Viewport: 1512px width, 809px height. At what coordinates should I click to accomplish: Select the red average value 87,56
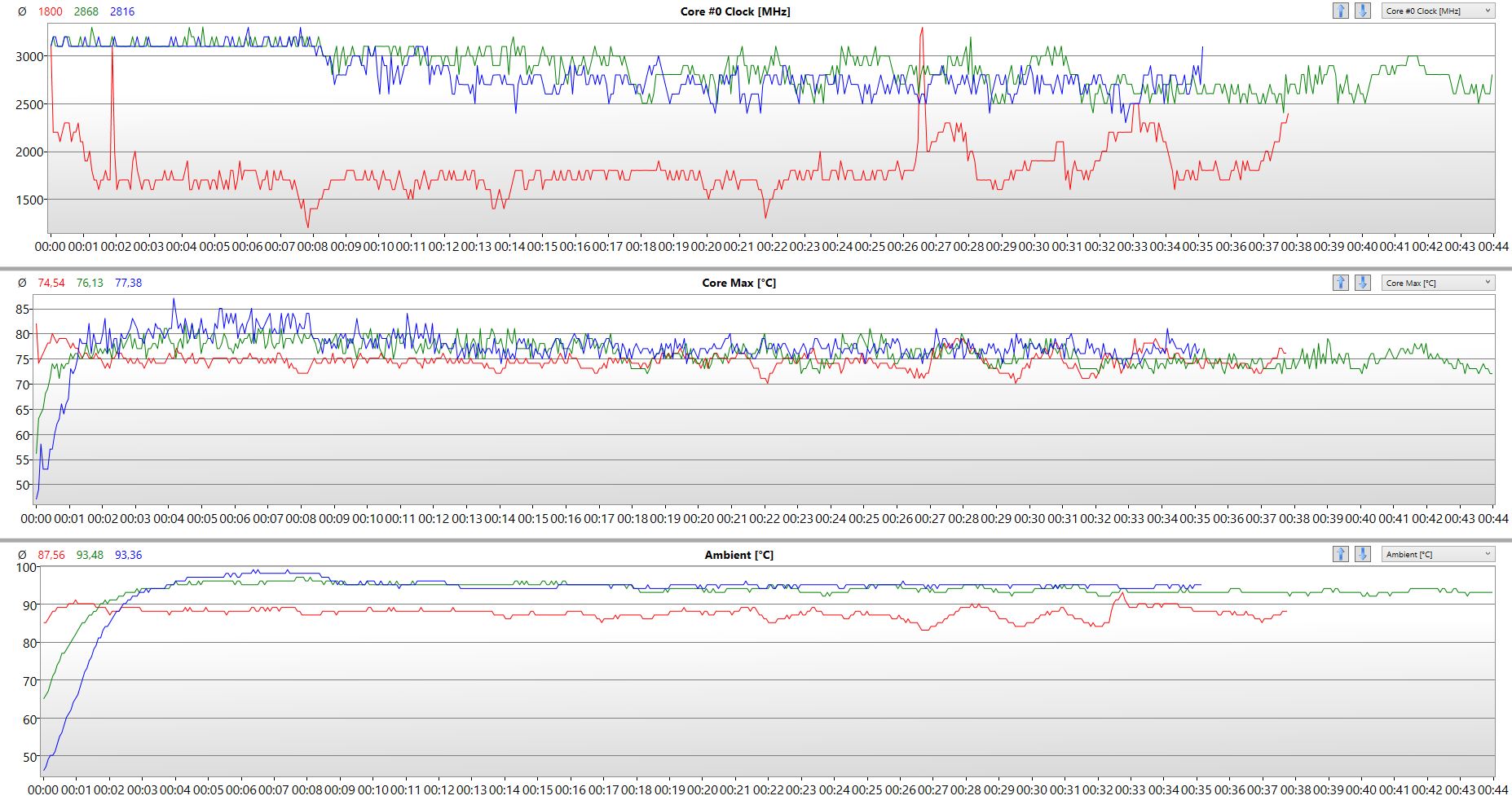tap(51, 555)
